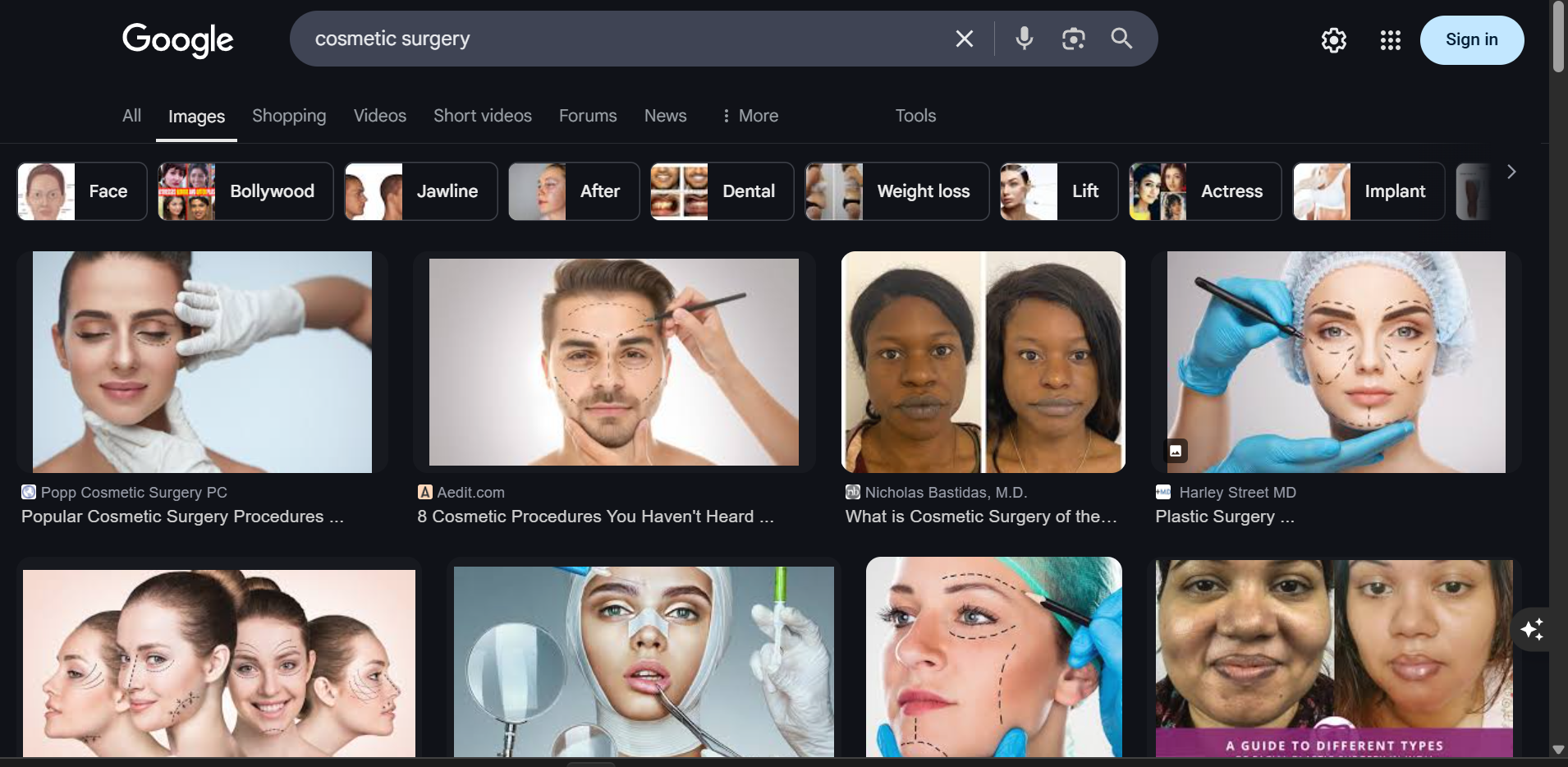The image size is (1568, 767).
Task: Click the AI sparkle icon on right edge
Action: 1532,629
